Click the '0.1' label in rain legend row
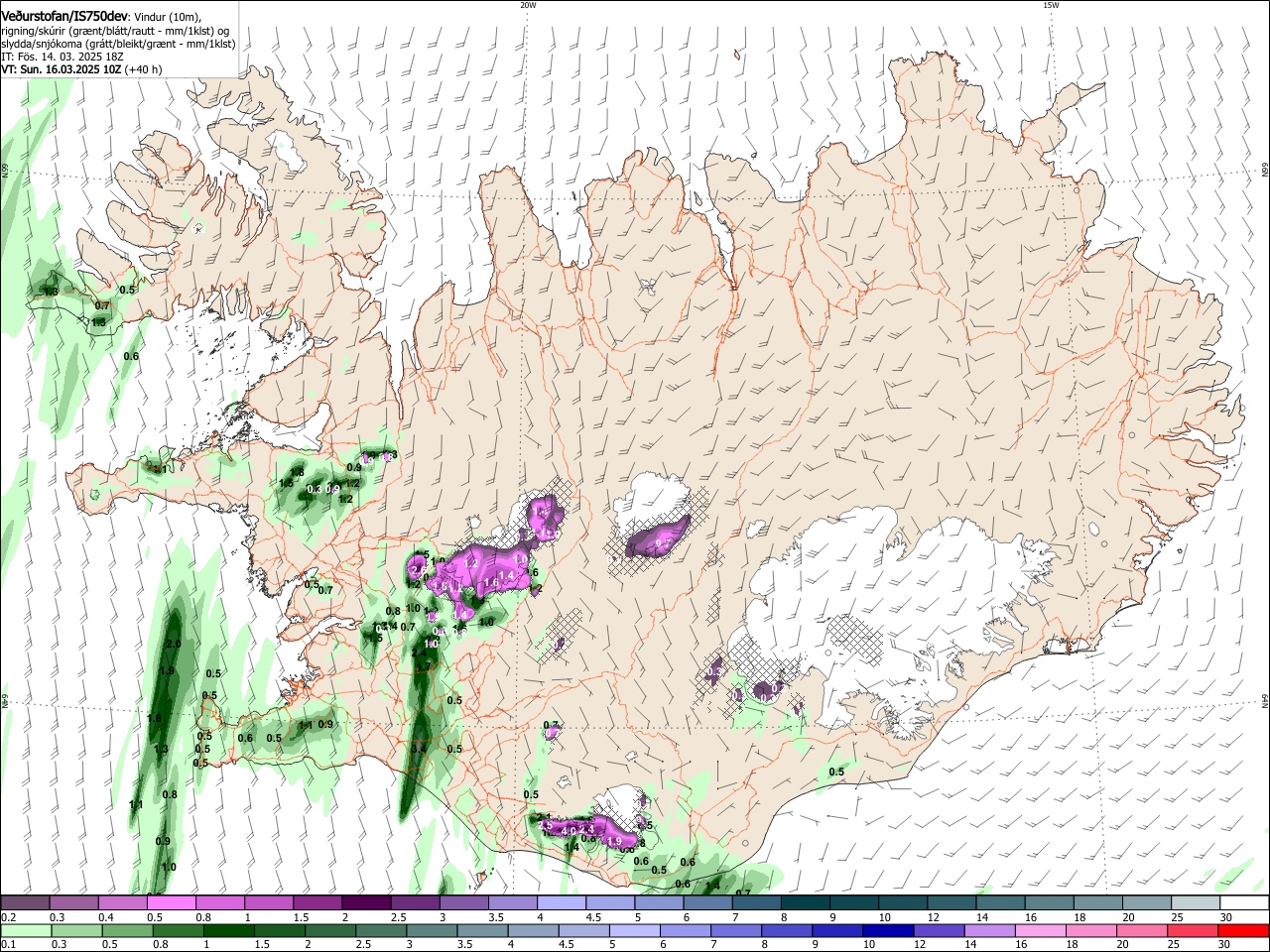 point(10,945)
